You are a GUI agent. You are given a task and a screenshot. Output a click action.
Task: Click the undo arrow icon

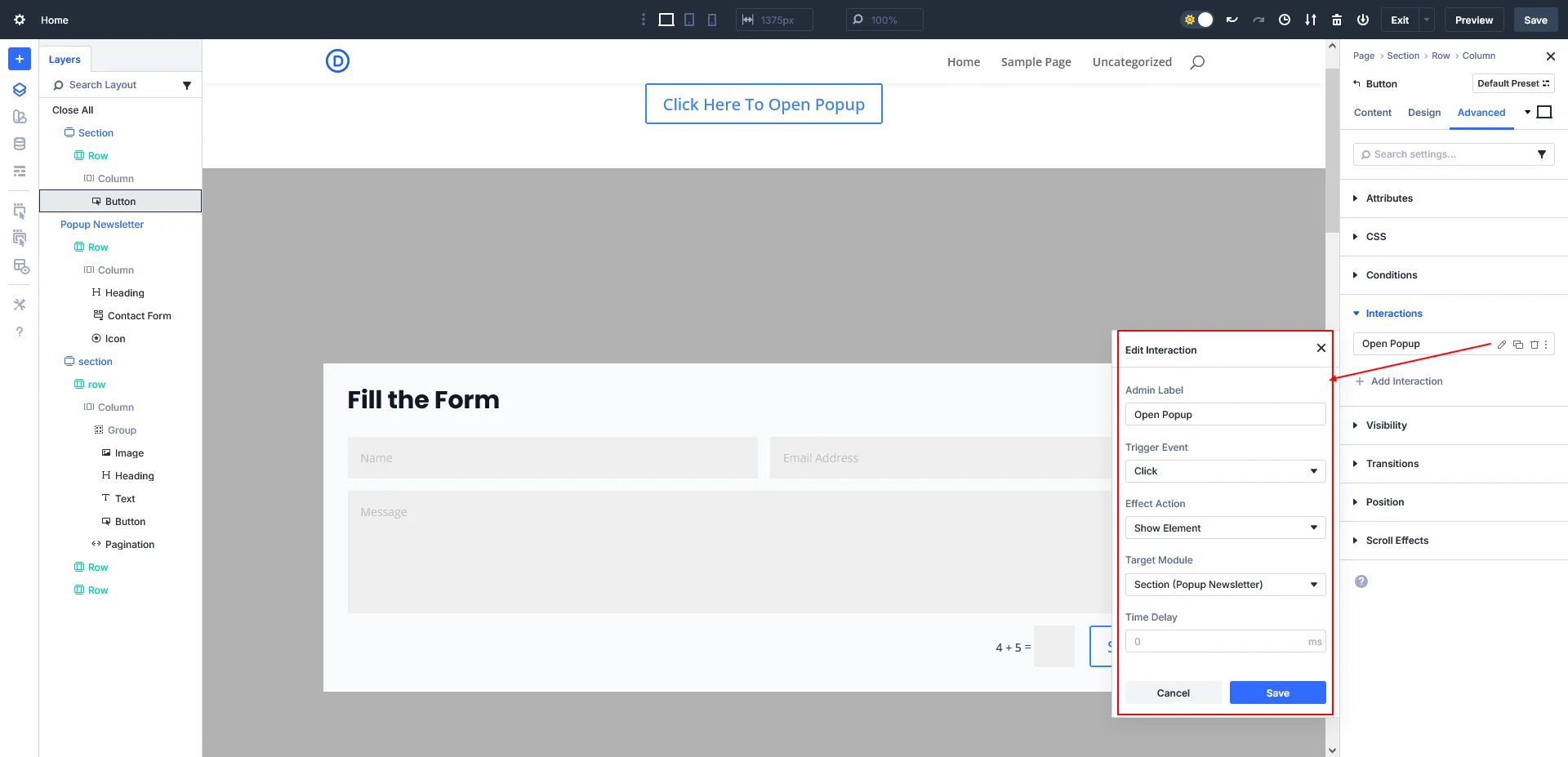[x=1232, y=19]
